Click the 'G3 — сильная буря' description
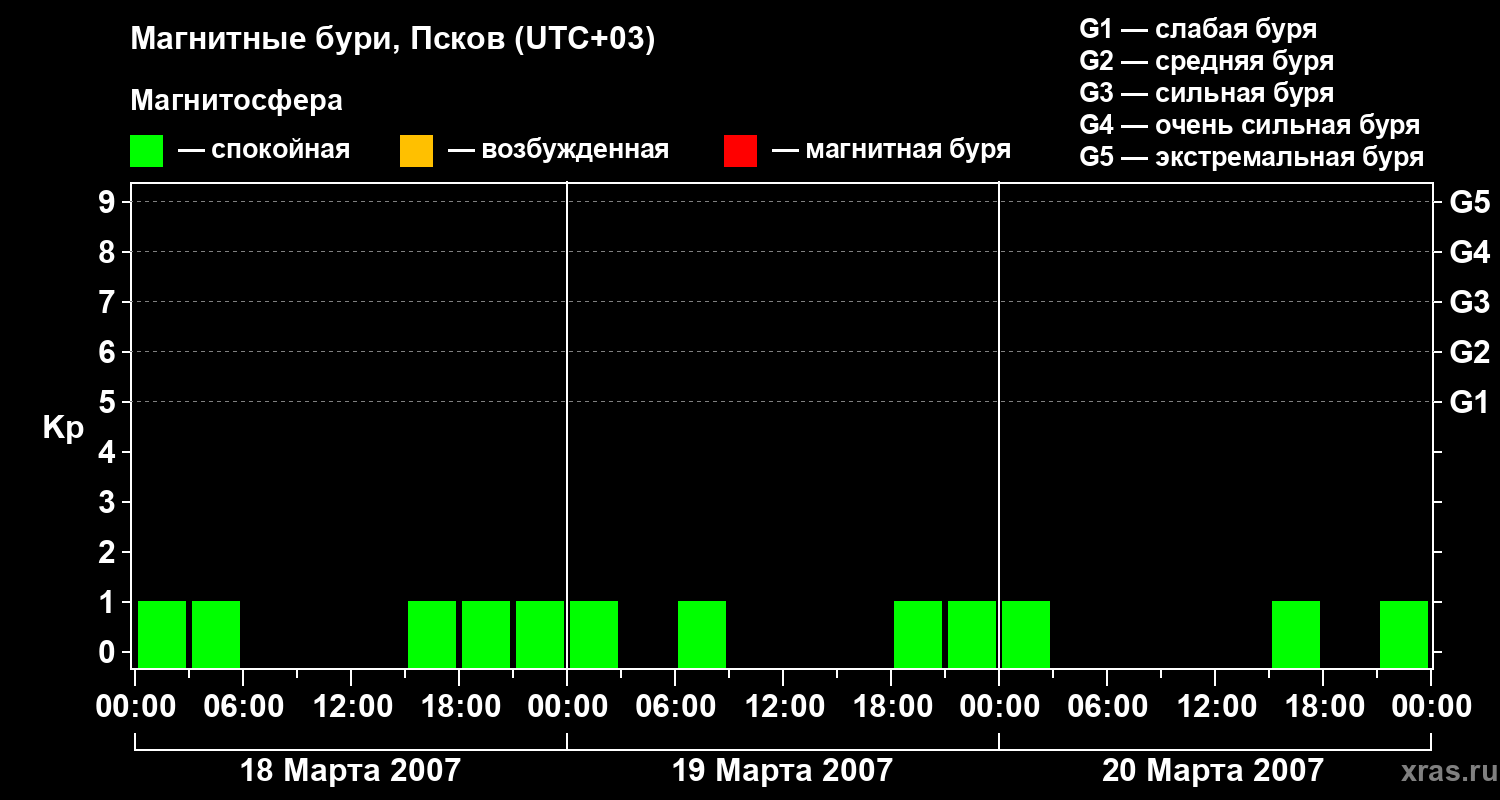The image size is (1500, 800). pos(1207,93)
